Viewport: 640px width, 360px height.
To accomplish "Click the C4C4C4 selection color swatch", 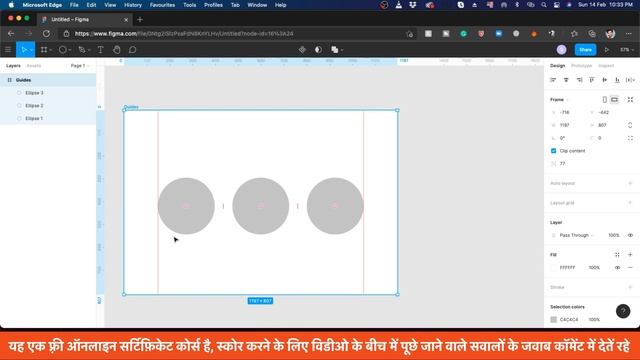I will (553, 320).
